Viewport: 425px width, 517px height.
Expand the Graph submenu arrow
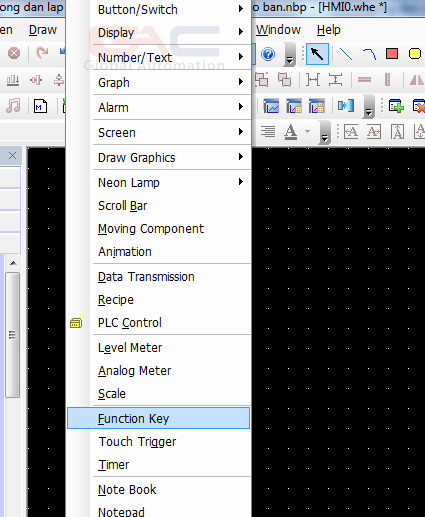tap(241, 82)
